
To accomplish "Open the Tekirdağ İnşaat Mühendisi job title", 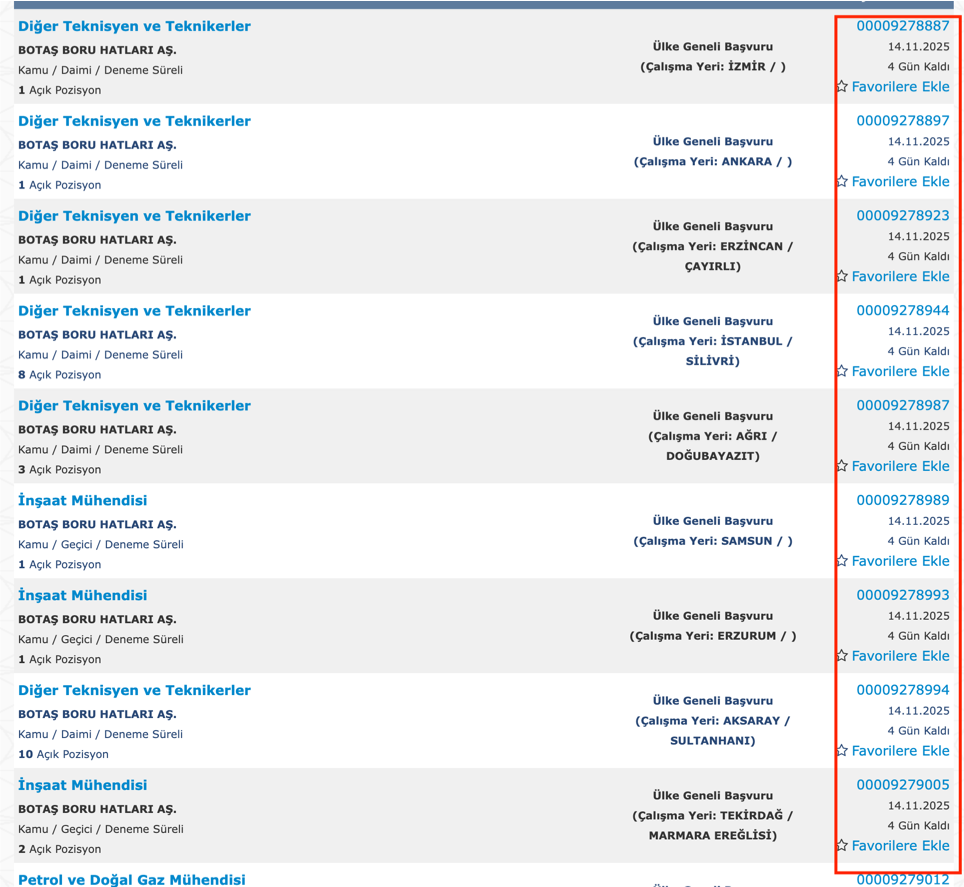I will point(82,785).
